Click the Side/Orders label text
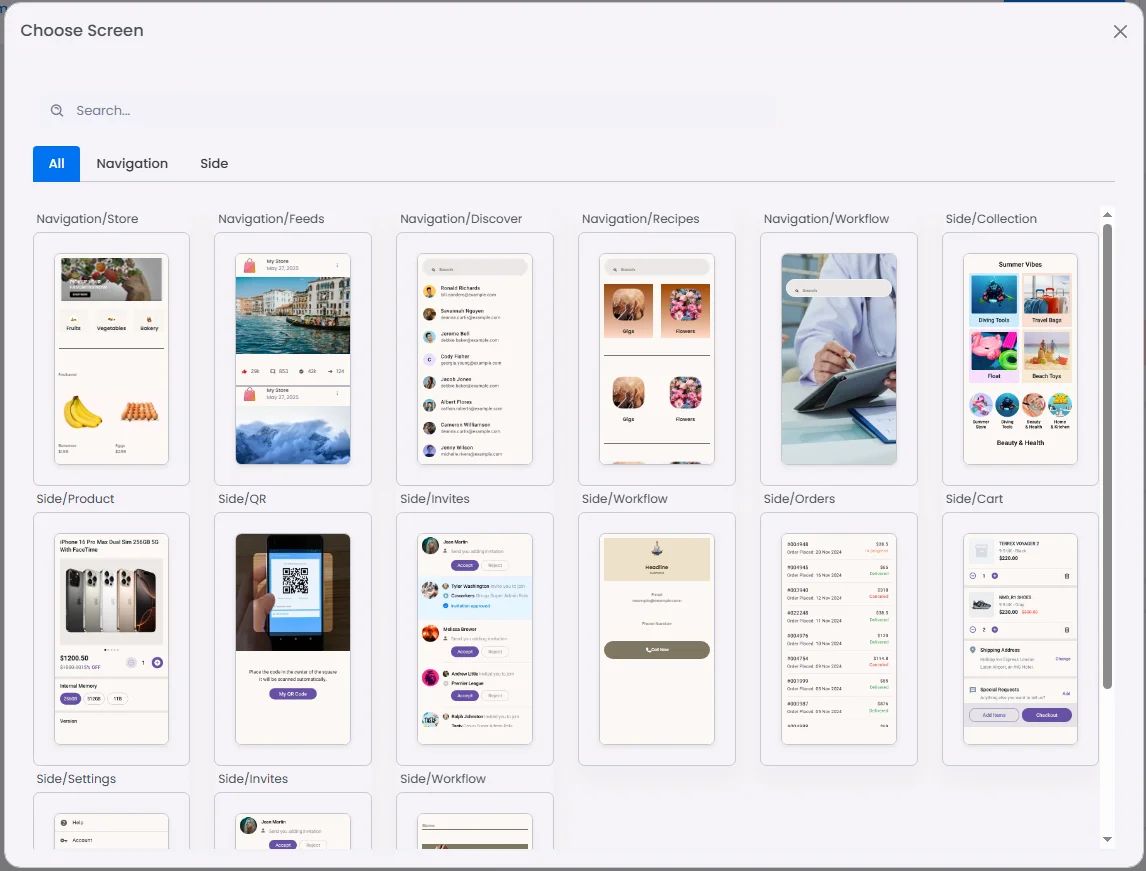The height and width of the screenshot is (871, 1146). click(799, 498)
